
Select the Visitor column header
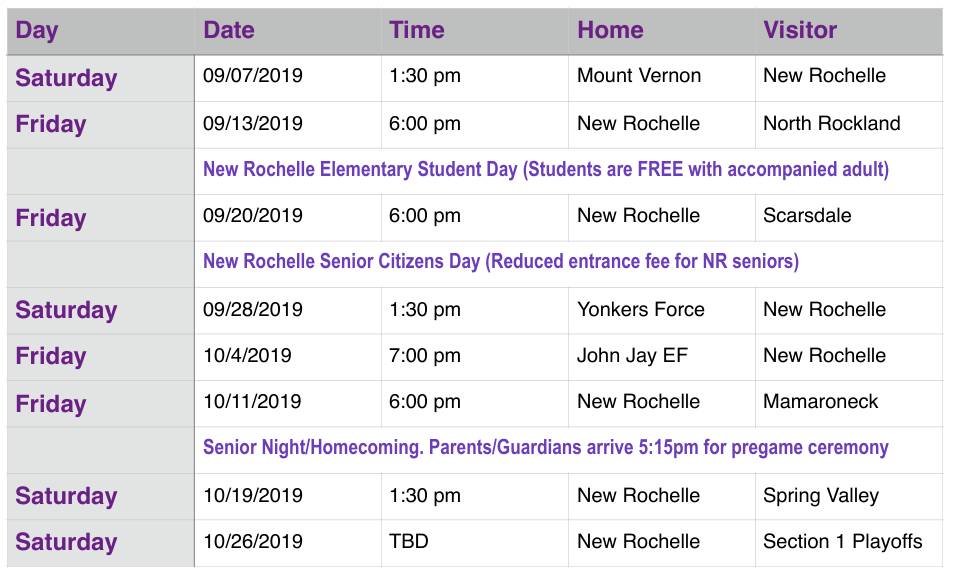[849, 31]
